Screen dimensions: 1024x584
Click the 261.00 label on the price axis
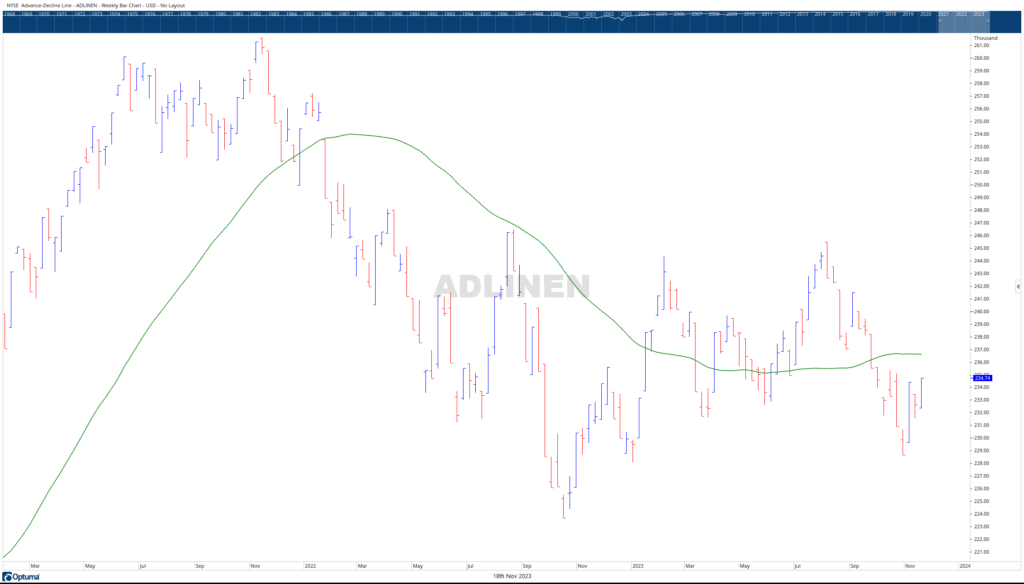click(x=980, y=45)
